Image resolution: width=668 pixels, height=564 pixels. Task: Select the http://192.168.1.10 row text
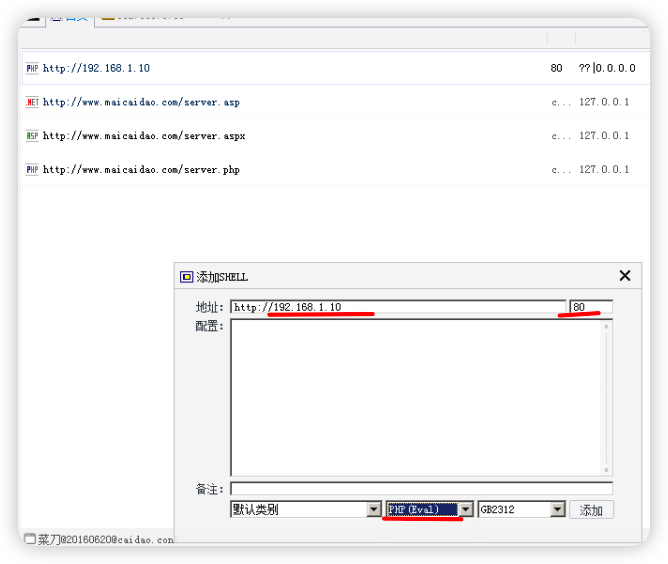[96, 68]
